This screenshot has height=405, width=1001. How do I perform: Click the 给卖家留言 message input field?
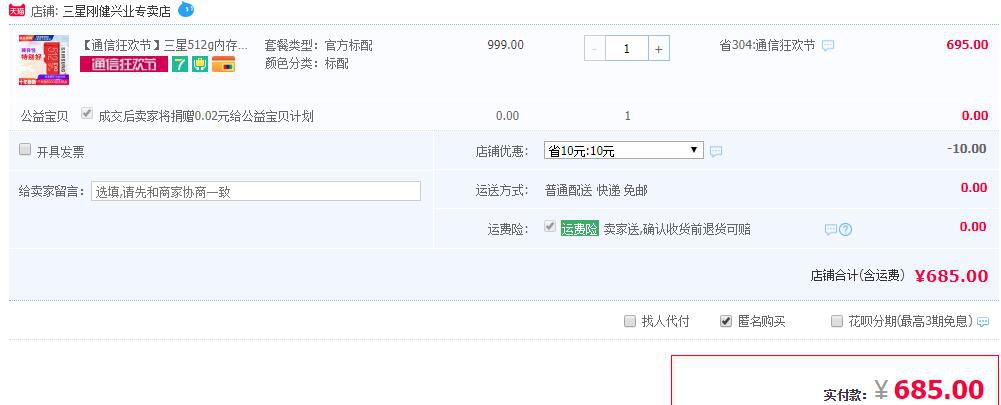click(x=256, y=191)
